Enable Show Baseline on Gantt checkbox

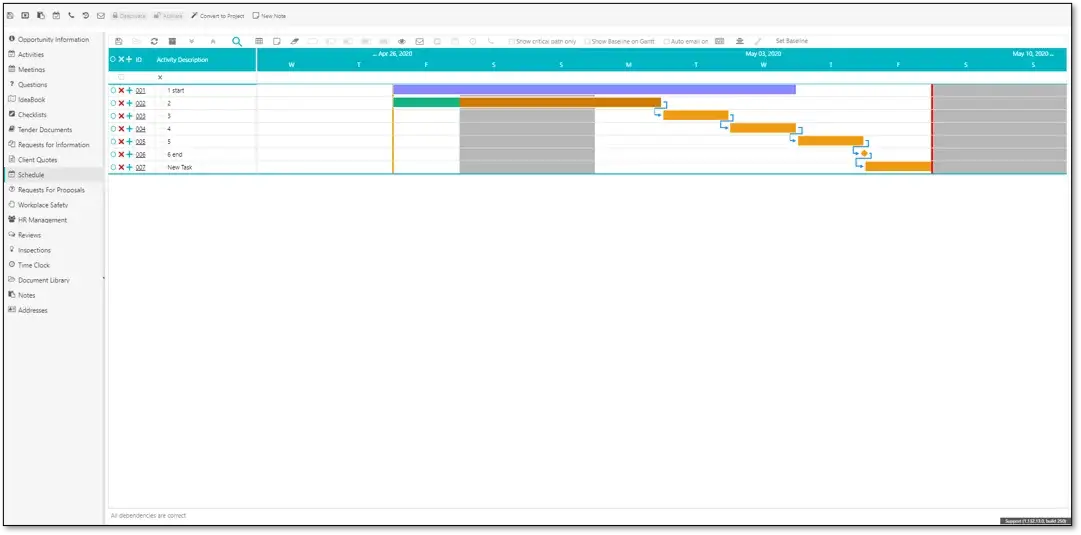click(x=587, y=41)
